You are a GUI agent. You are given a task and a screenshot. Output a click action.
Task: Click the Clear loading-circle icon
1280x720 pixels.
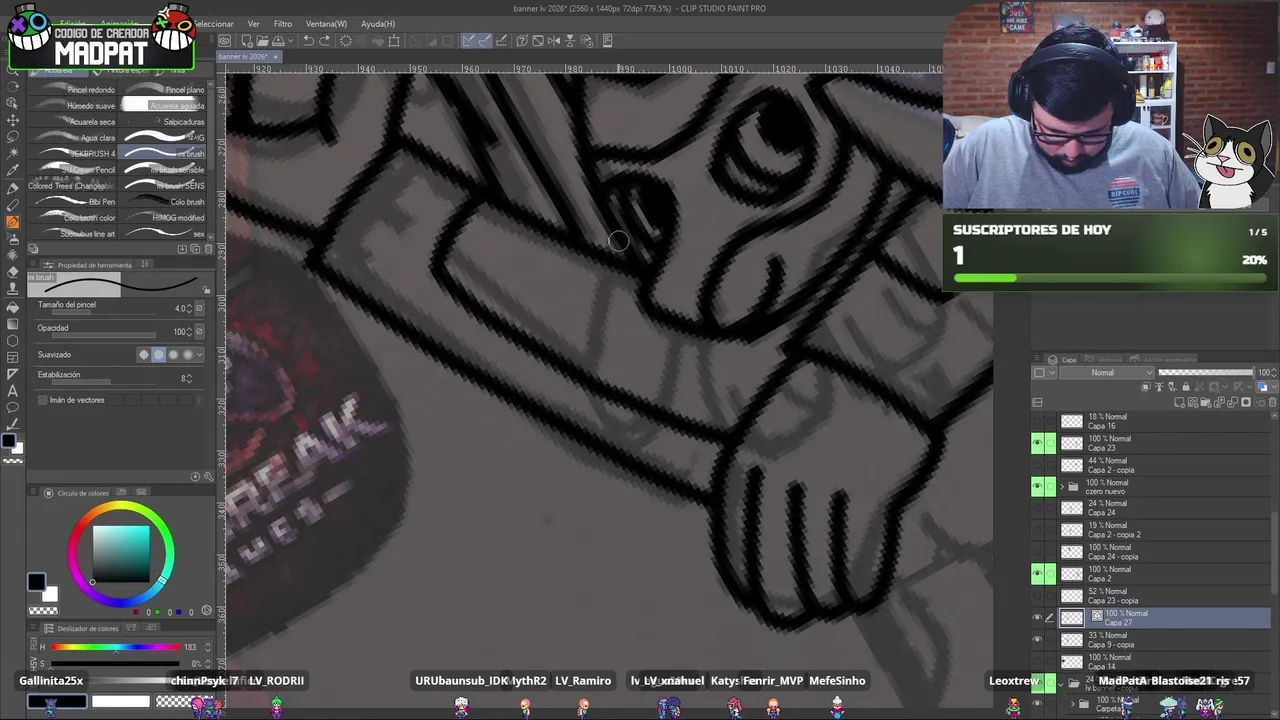coord(345,41)
